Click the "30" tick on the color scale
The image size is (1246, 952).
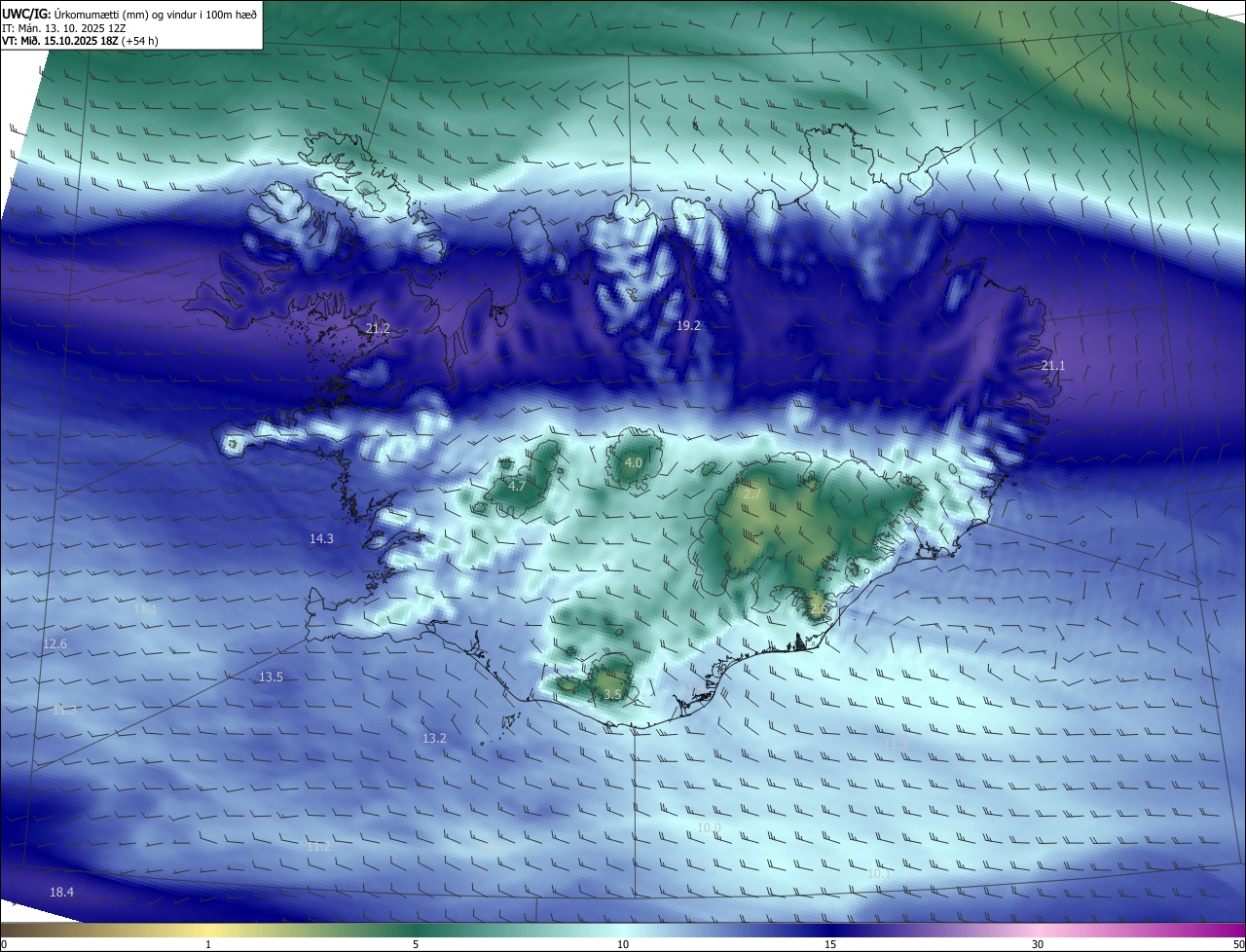(x=1038, y=944)
